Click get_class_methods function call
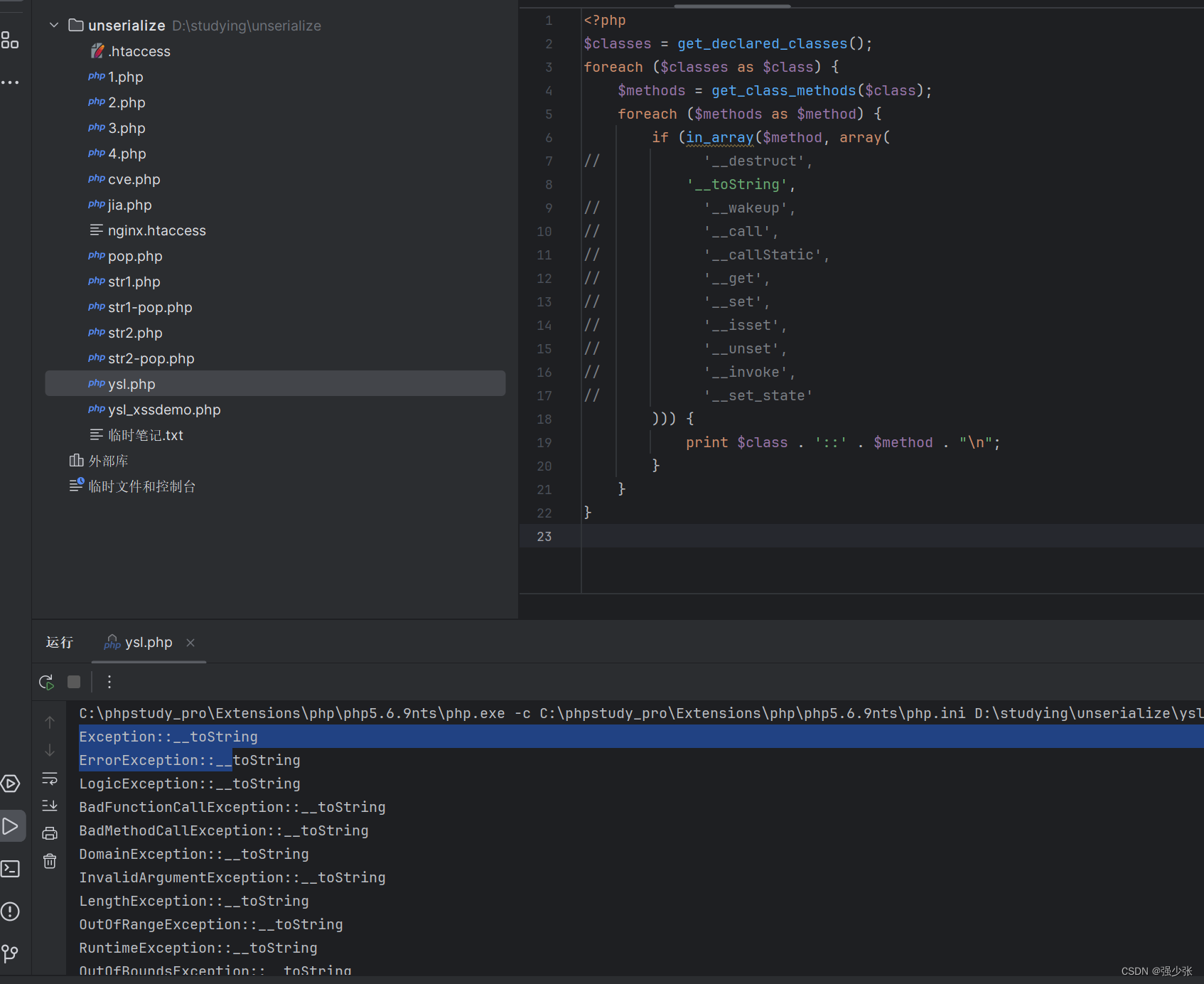Image resolution: width=1204 pixels, height=984 pixels. pos(784,91)
